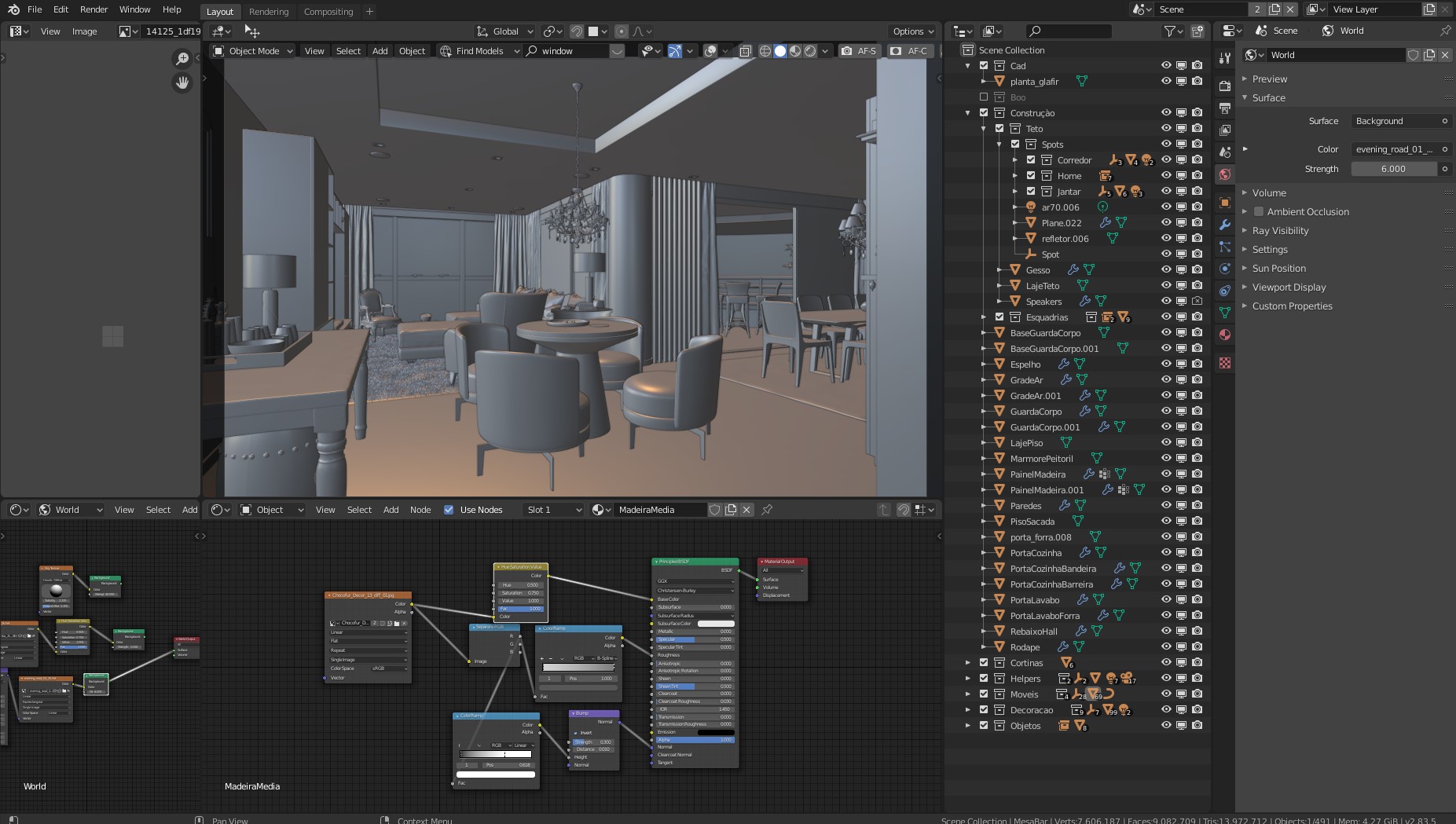This screenshot has height=824, width=1456.
Task: Click the pan hand tool in image editor
Action: (182, 82)
